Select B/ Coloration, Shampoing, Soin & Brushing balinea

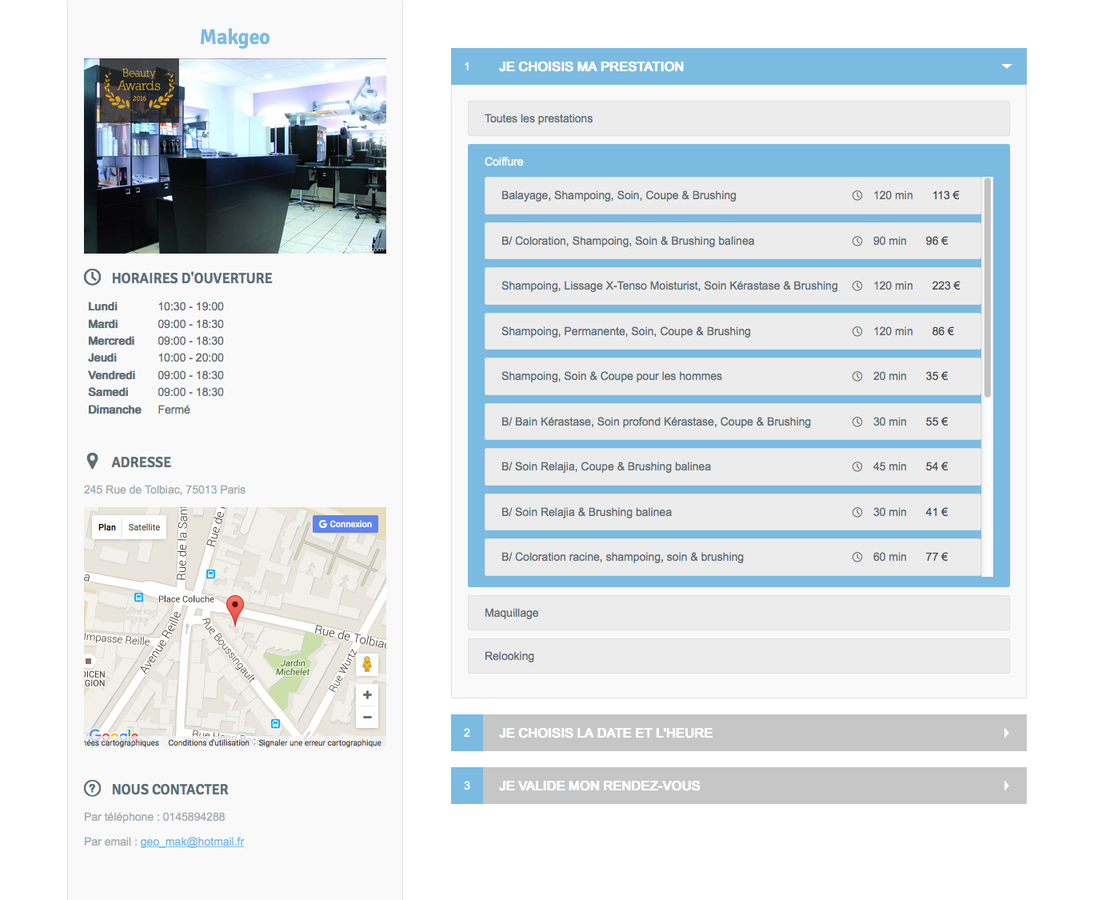pyautogui.click(x=733, y=241)
